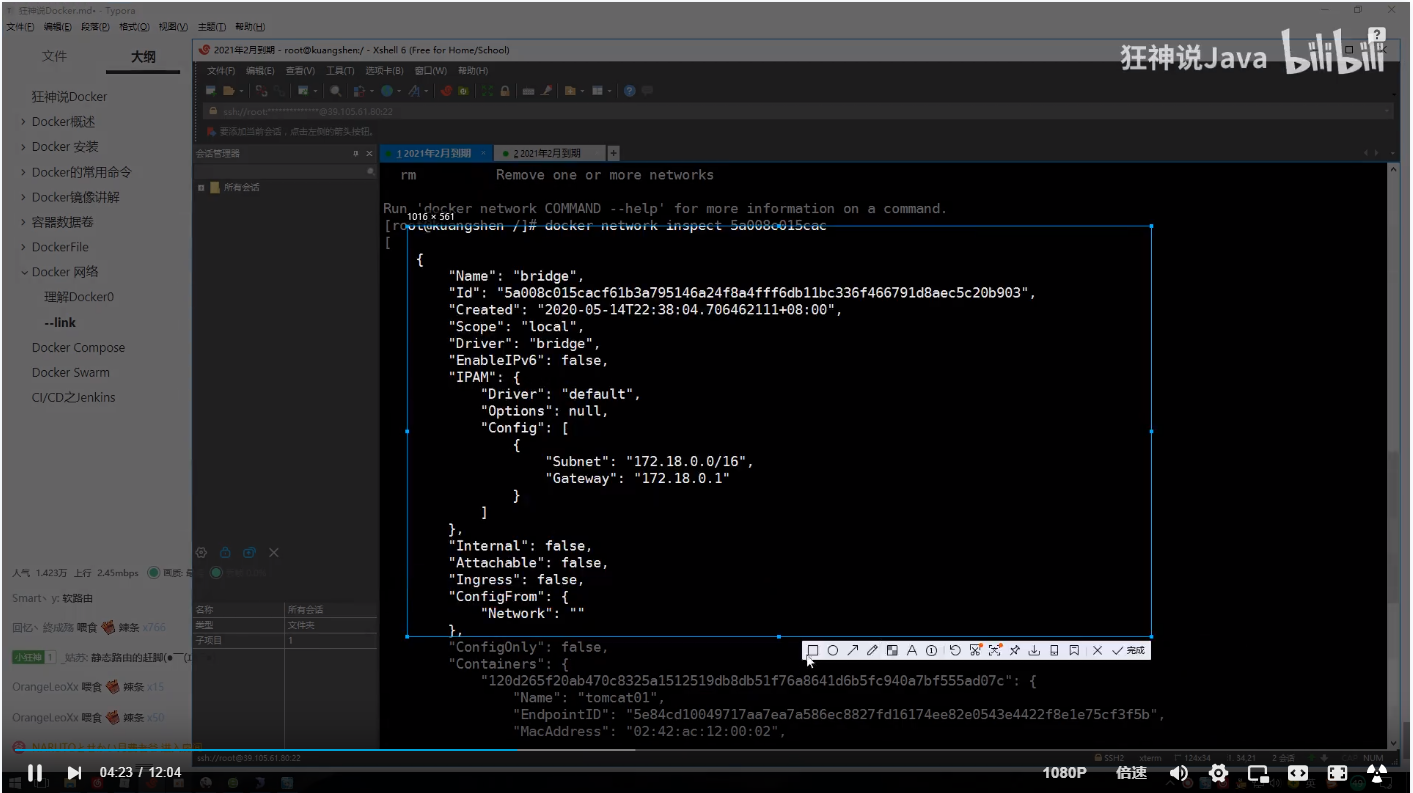
Task: Save the screenshot via download icon
Action: [1035, 651]
